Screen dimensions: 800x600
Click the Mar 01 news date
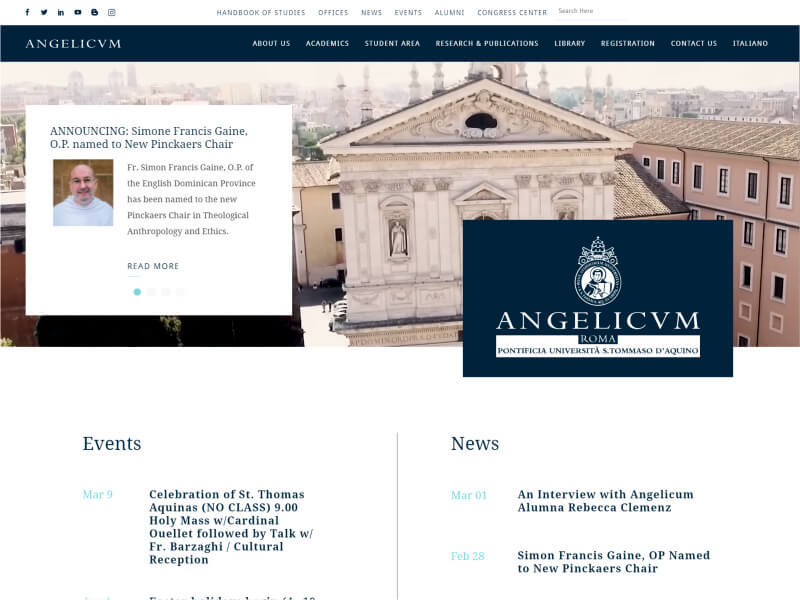pos(469,495)
